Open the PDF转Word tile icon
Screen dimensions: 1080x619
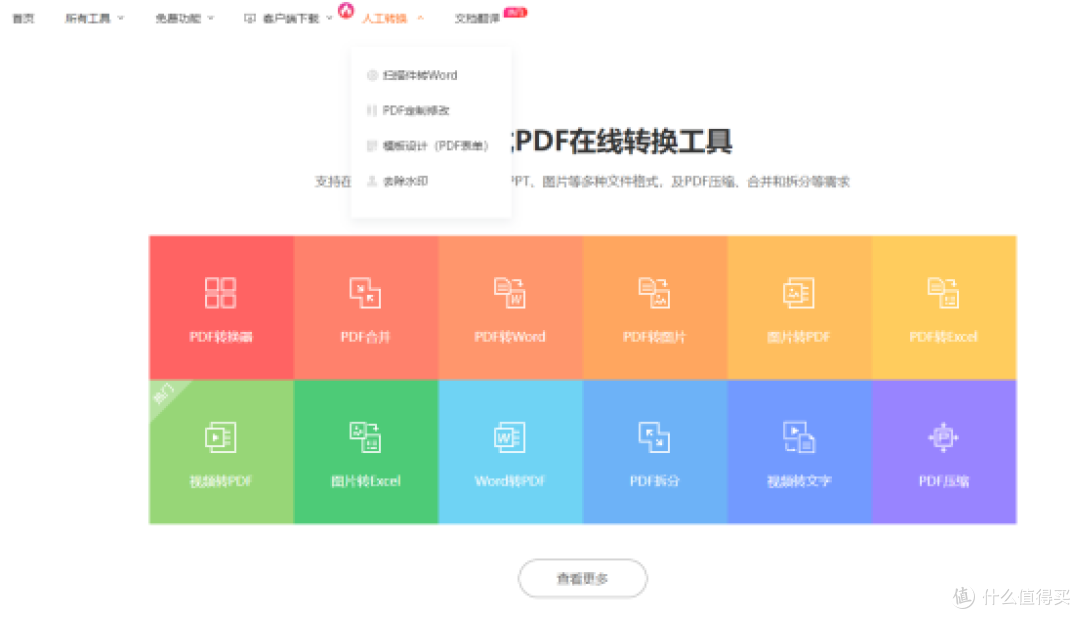pos(510,293)
